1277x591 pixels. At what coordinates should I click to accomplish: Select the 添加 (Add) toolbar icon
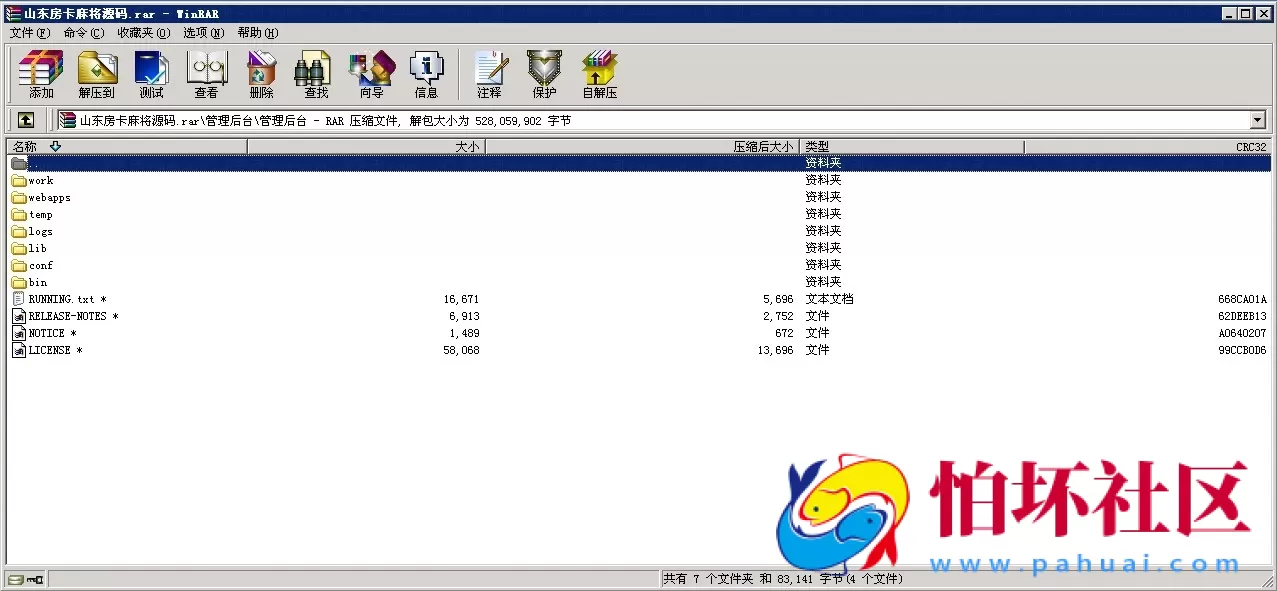[x=39, y=72]
